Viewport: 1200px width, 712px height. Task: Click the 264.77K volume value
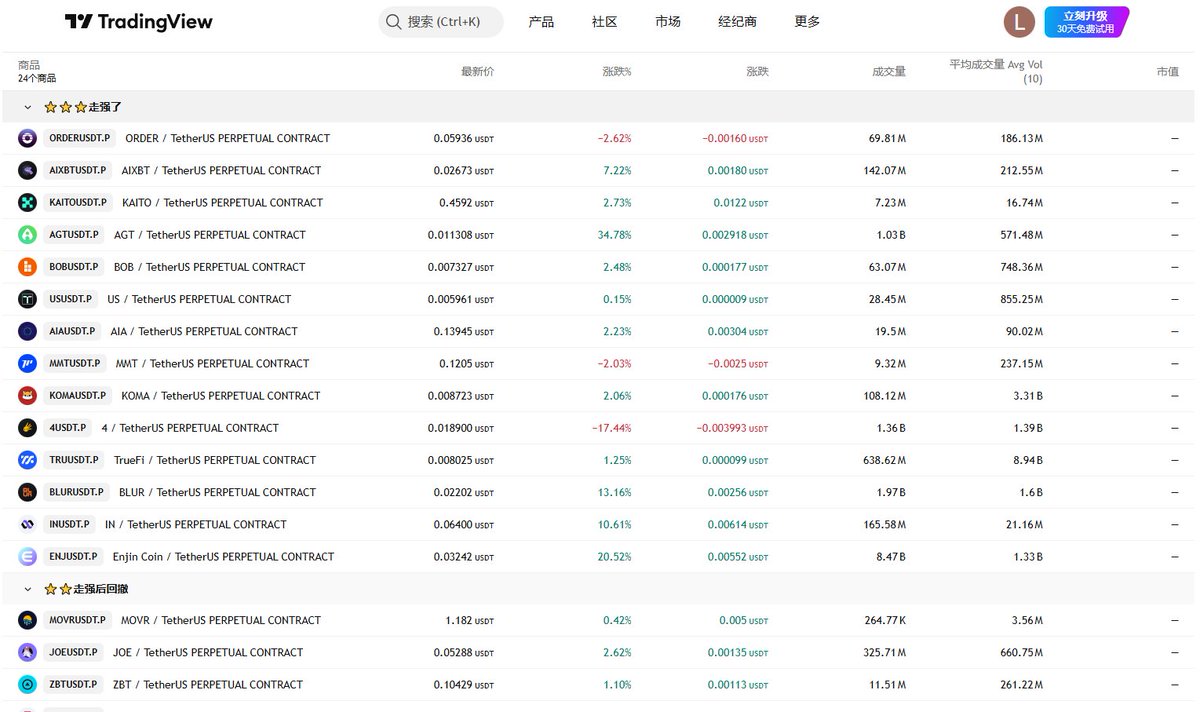(886, 621)
